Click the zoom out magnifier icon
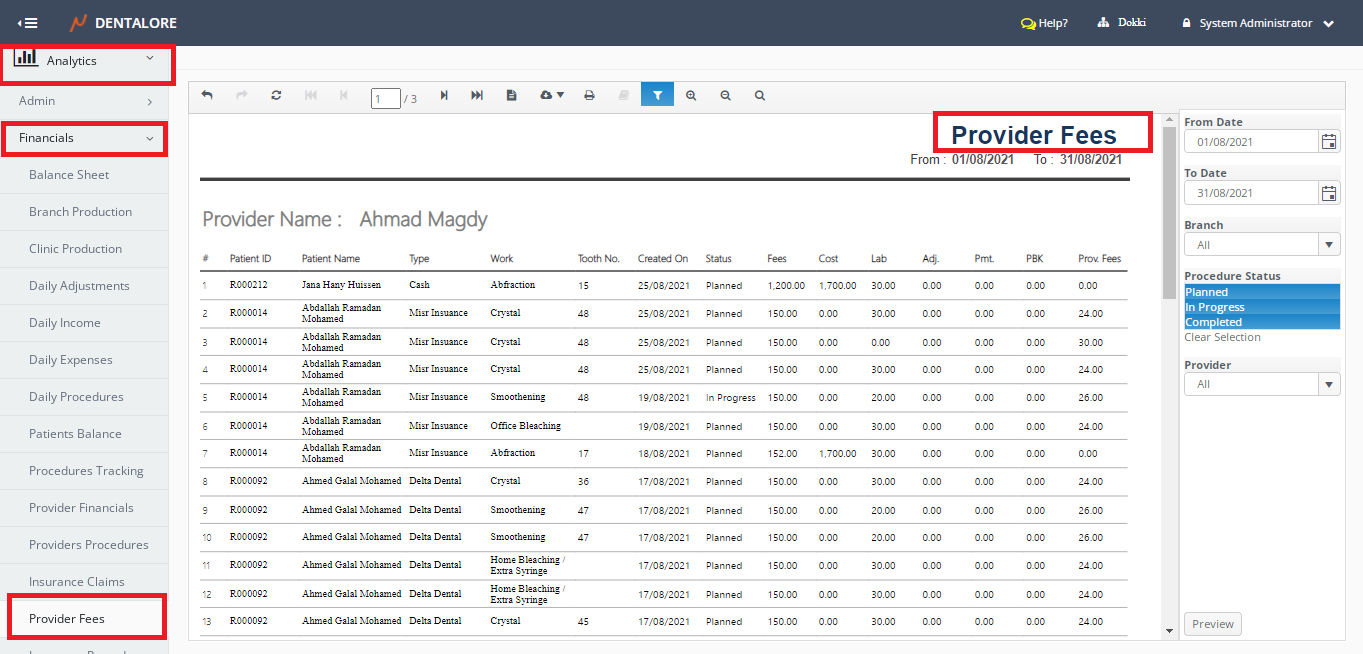Screen dimensions: 1363x654 click(725, 96)
